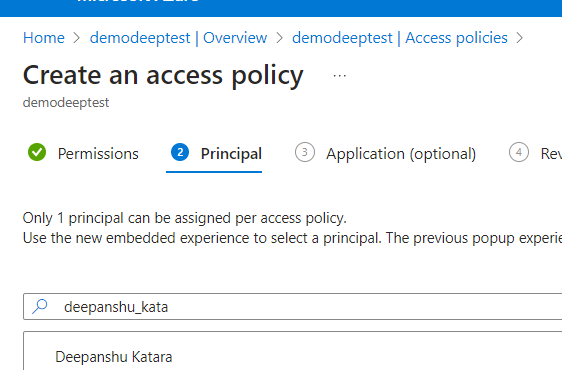Click the deepanshu_kata search input field
This screenshot has width=562, height=370.
click(x=292, y=307)
